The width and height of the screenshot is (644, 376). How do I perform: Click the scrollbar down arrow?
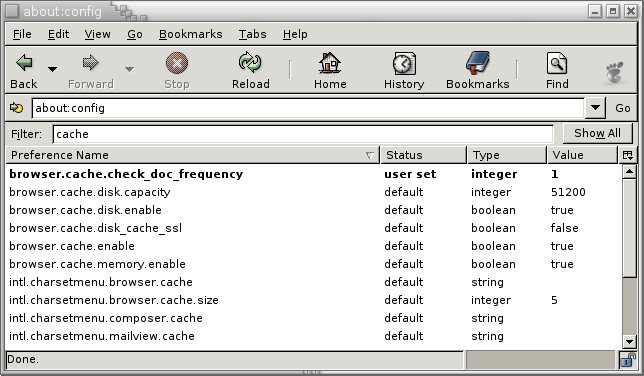click(629, 341)
